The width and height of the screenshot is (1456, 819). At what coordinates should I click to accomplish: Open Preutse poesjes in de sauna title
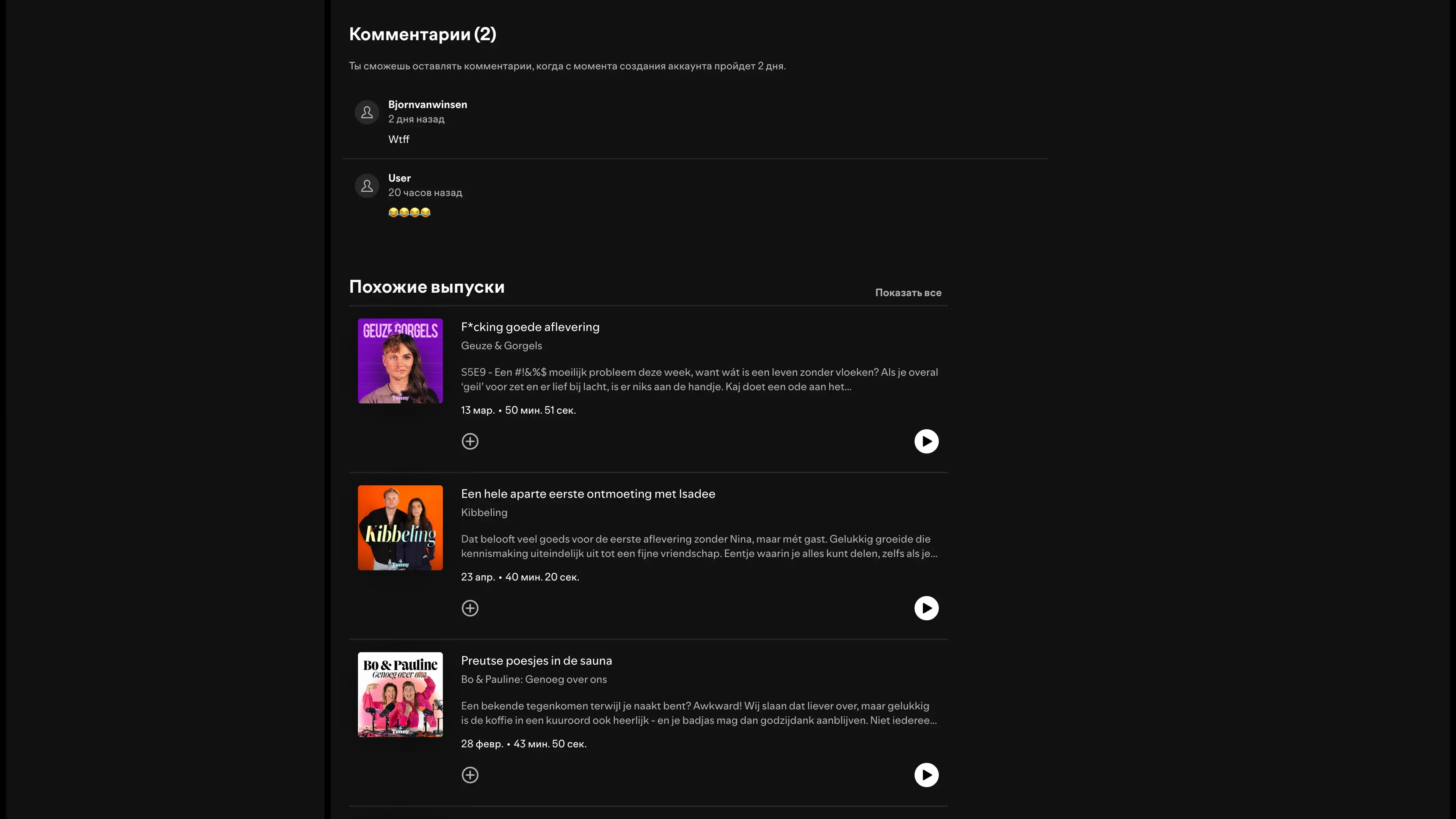point(536,660)
